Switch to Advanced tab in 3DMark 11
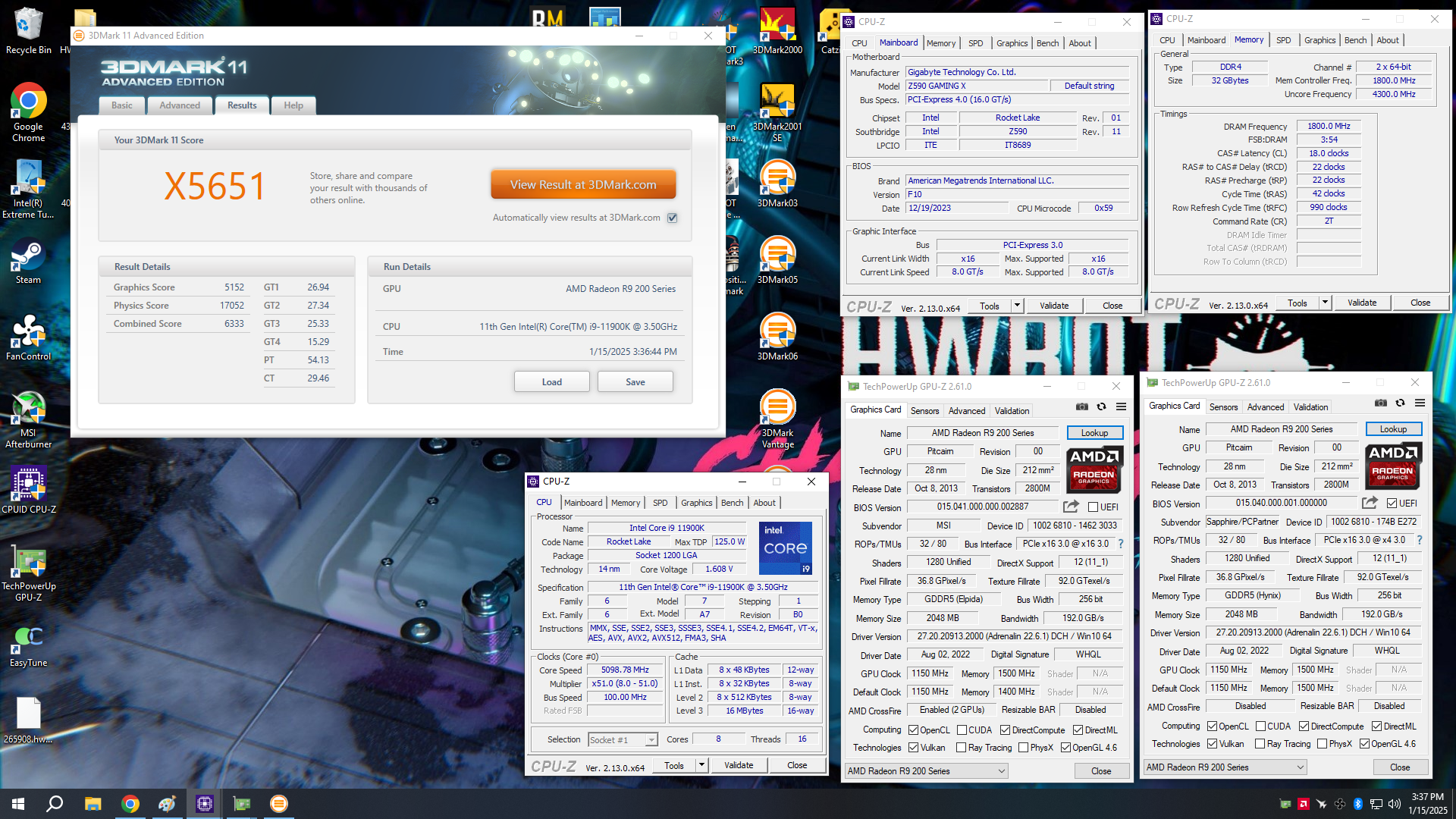The height and width of the screenshot is (819, 1456). click(x=180, y=105)
